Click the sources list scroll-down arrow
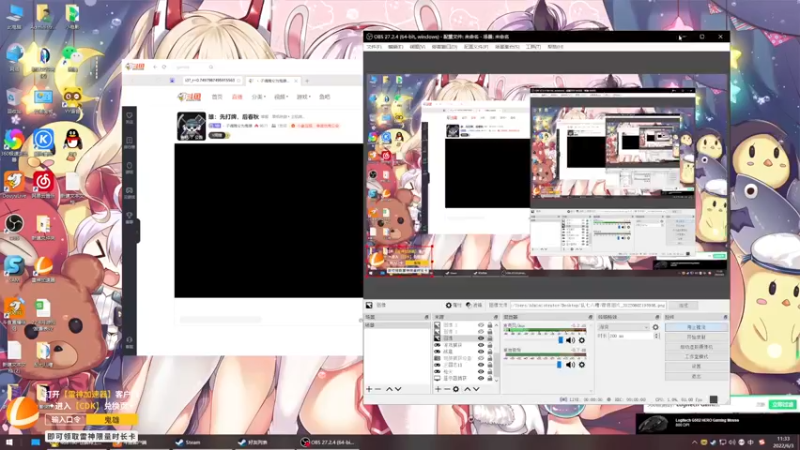The image size is (800, 450). pyautogui.click(x=496, y=380)
